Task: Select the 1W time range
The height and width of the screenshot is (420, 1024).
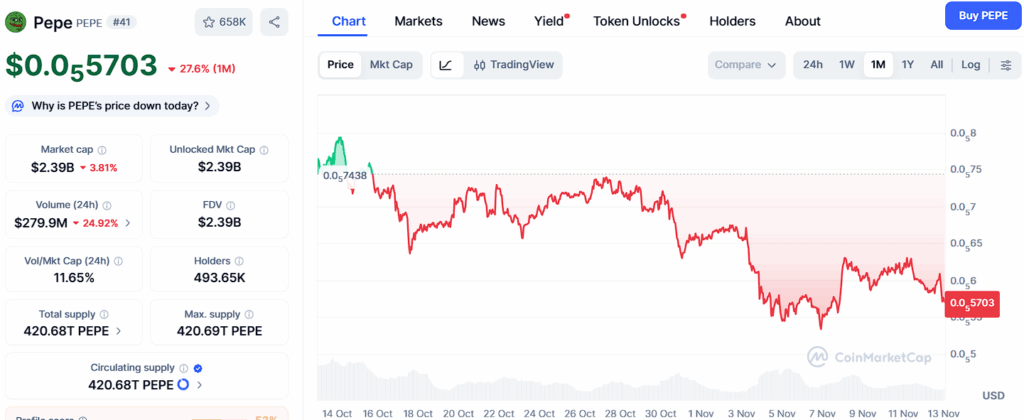Action: [846, 65]
